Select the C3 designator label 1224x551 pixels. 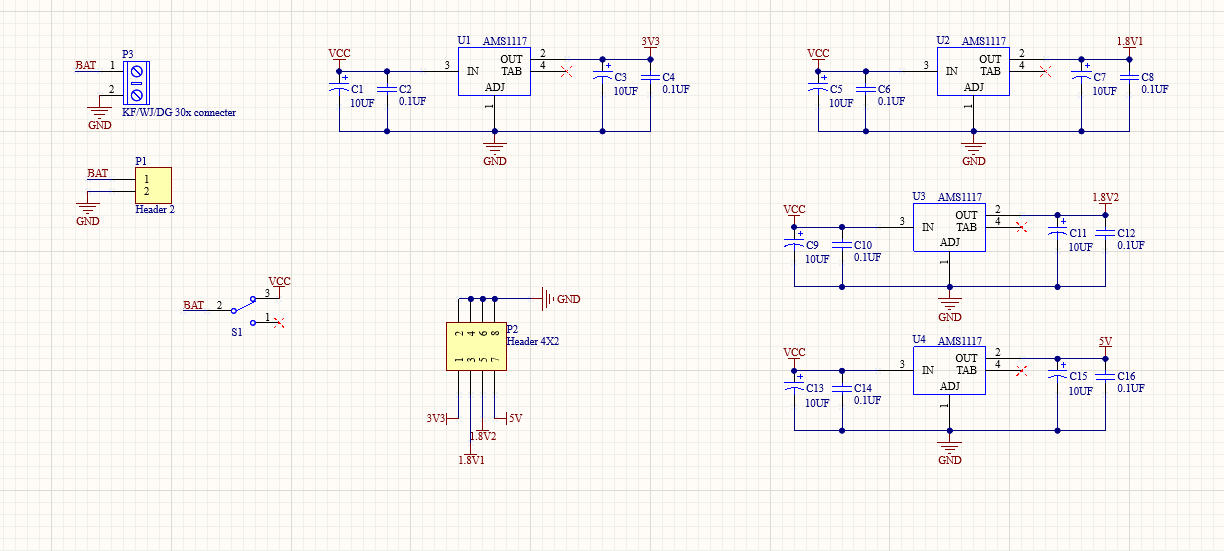(x=620, y=77)
